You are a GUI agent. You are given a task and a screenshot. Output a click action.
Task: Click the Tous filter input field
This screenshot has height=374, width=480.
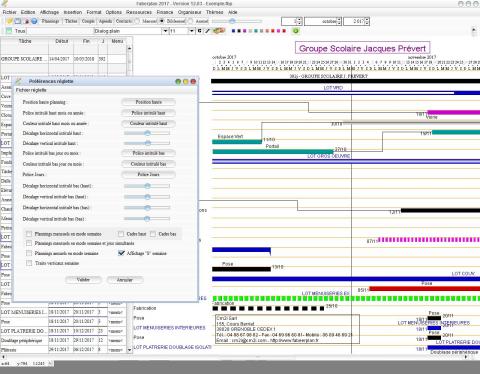pos(60,31)
